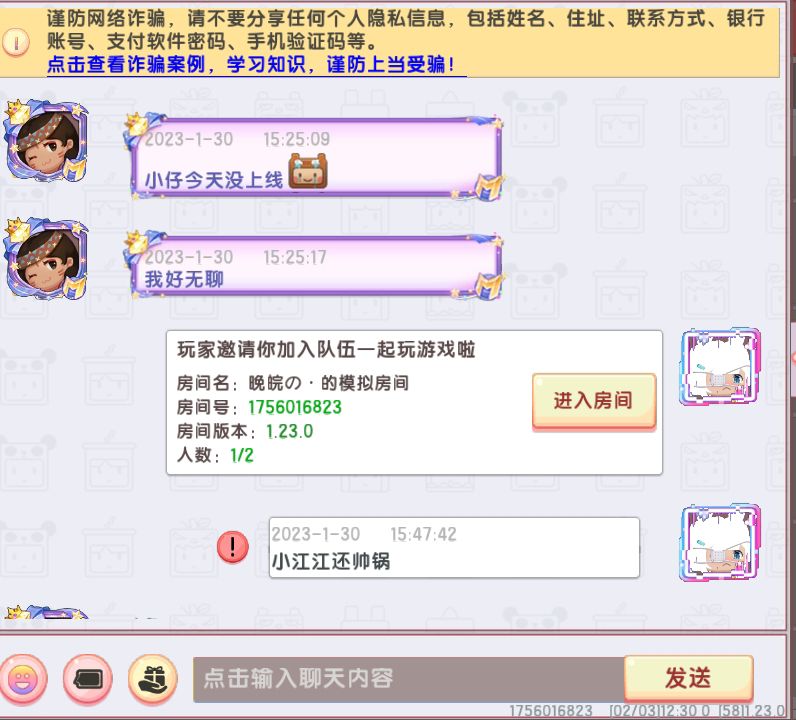Click the crying emoji sticker in first message

coord(308,171)
